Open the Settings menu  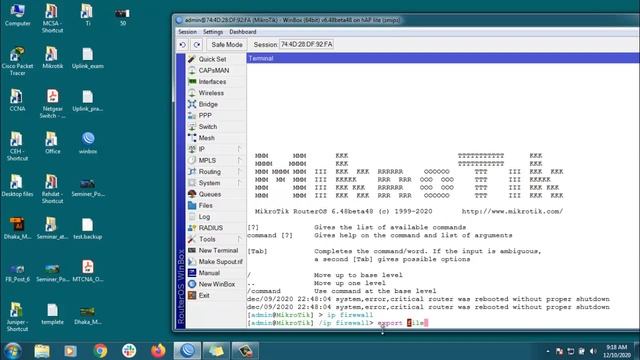[213, 32]
